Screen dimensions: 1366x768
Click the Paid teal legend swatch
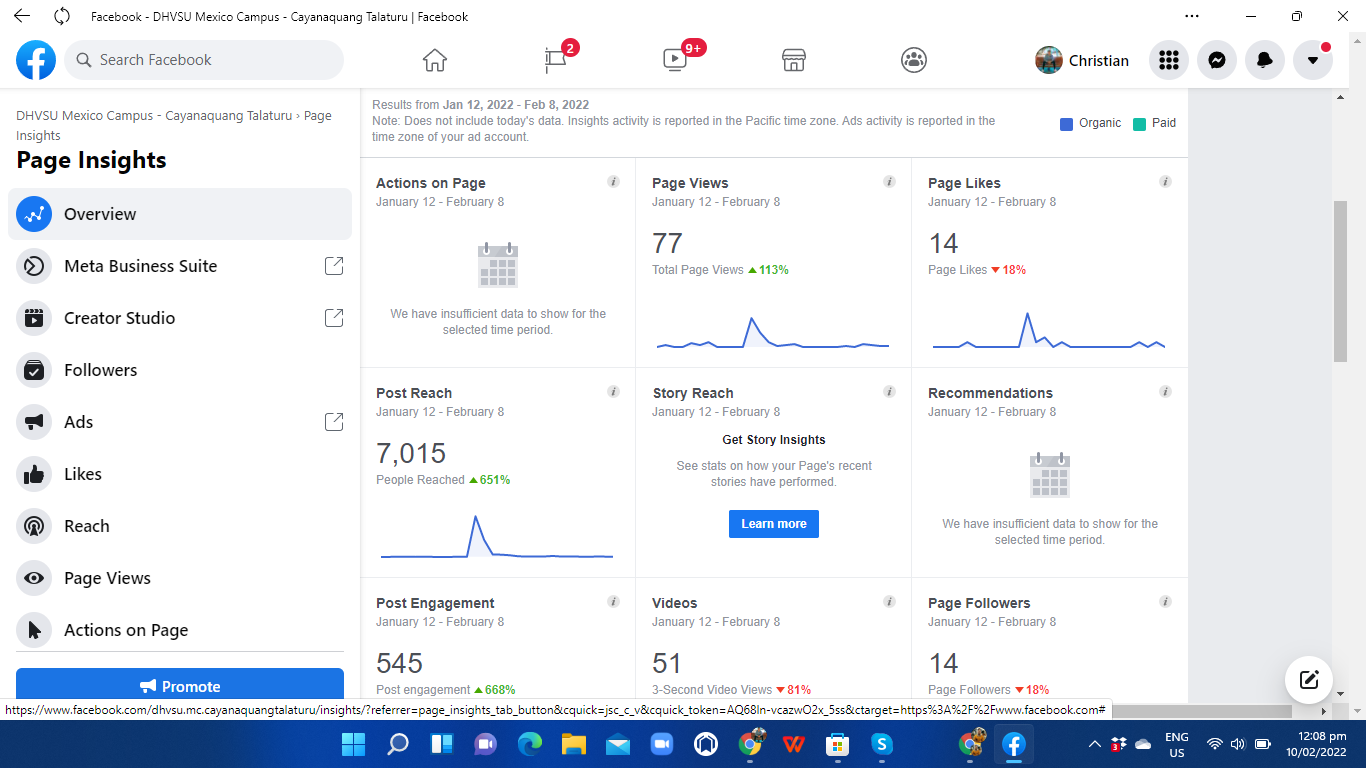pos(1139,124)
